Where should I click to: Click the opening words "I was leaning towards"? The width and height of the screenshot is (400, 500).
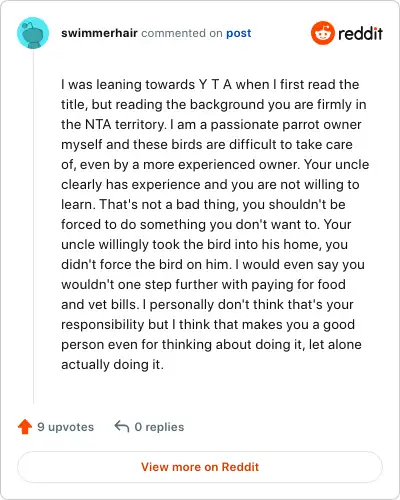pos(128,84)
